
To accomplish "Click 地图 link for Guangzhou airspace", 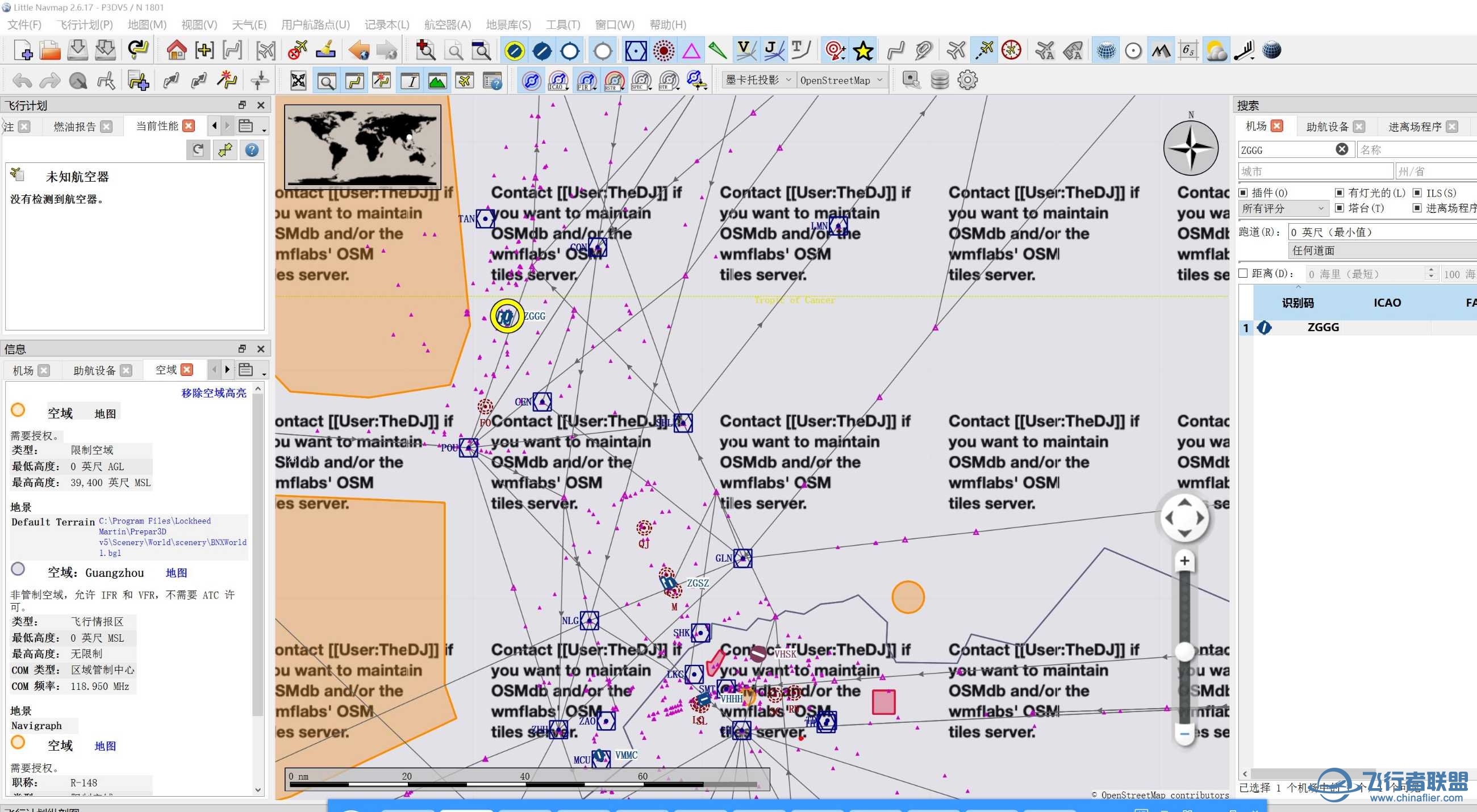I will coord(176,573).
